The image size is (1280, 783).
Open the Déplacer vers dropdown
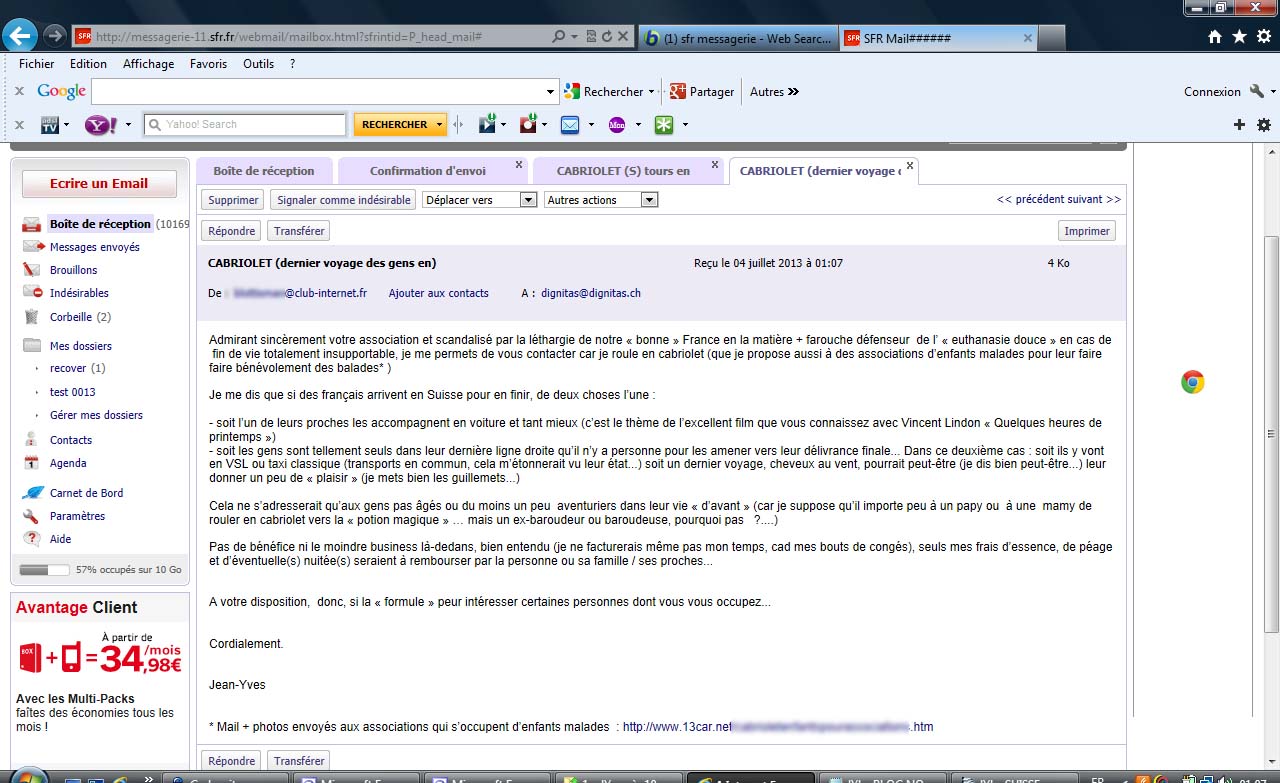(x=480, y=200)
